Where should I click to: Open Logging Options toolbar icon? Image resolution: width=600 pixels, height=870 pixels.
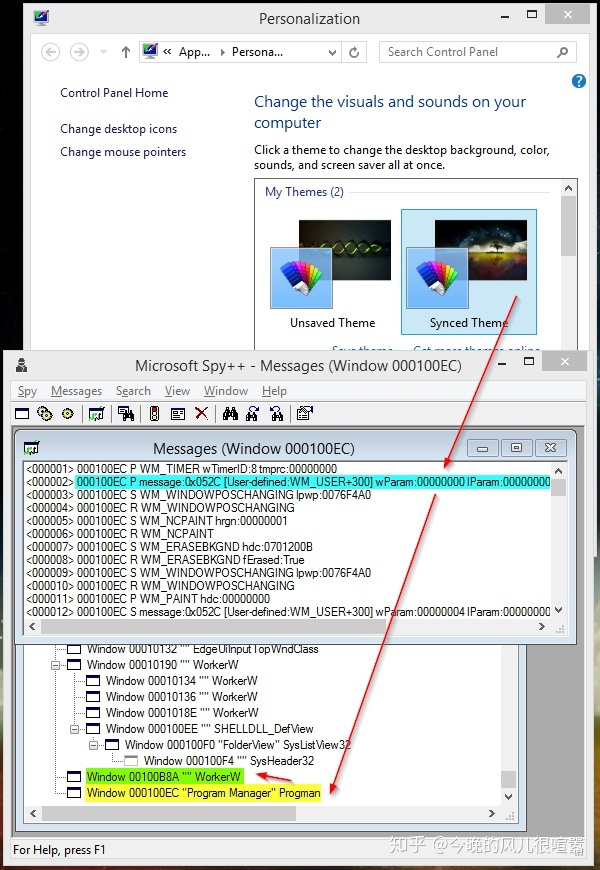pyautogui.click(x=178, y=414)
